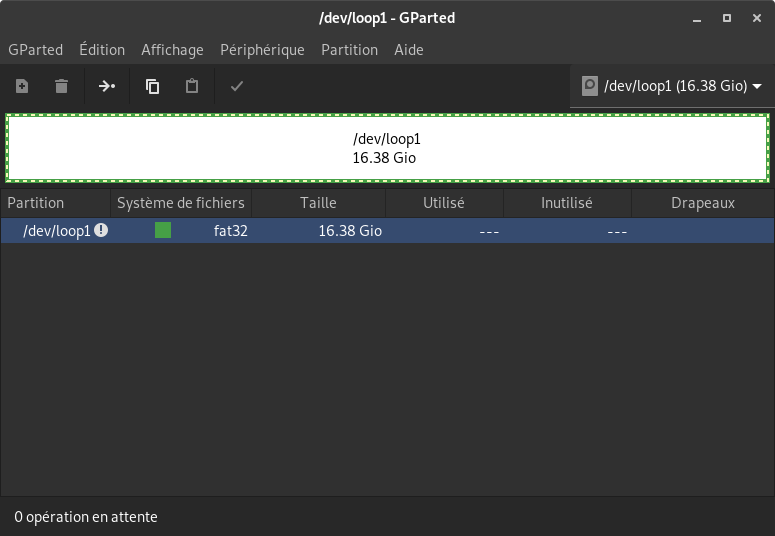Open the Aide menu
The width and height of the screenshot is (775, 536).
coord(408,50)
